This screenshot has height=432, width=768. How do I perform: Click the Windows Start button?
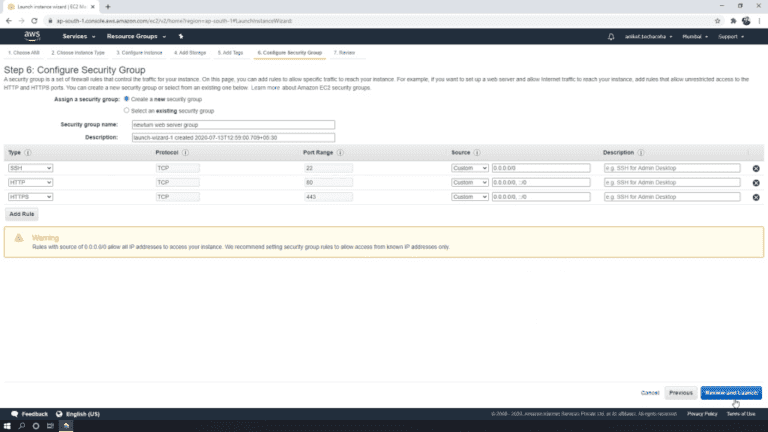click(9, 426)
